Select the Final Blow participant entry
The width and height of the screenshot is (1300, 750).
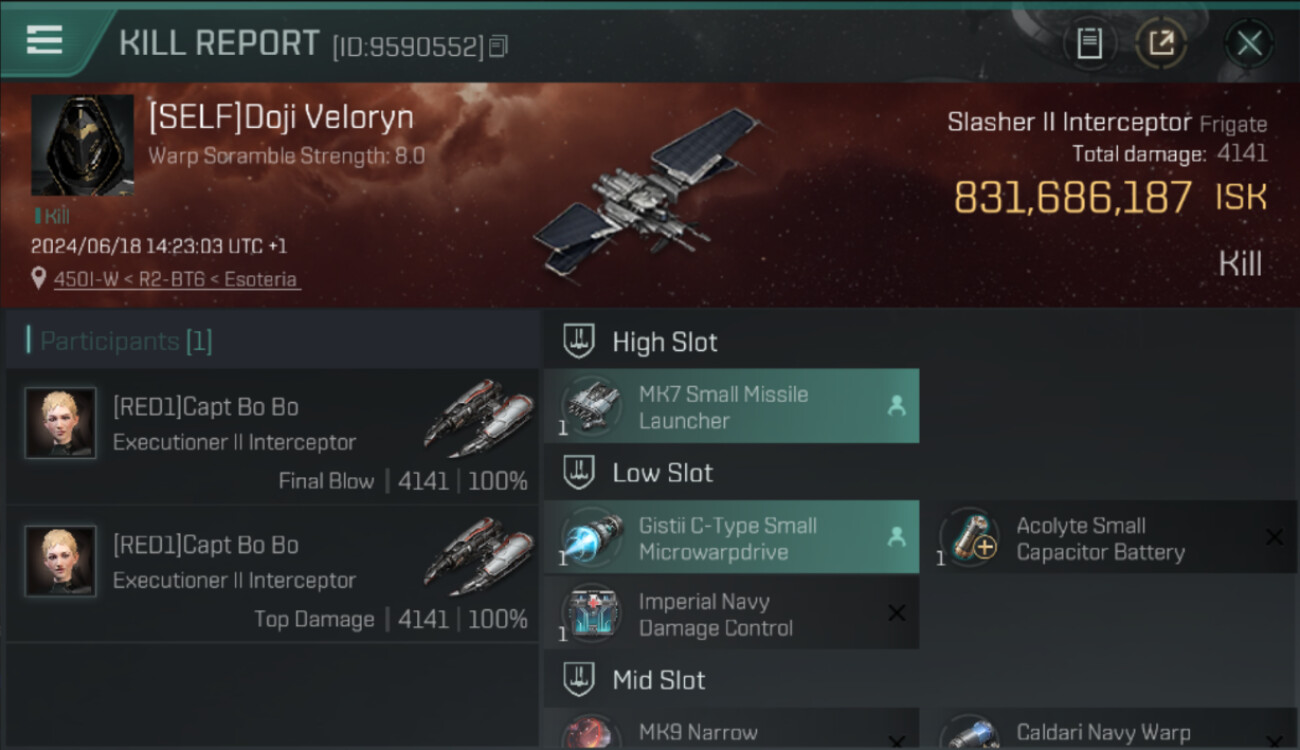pyautogui.click(x=272, y=437)
